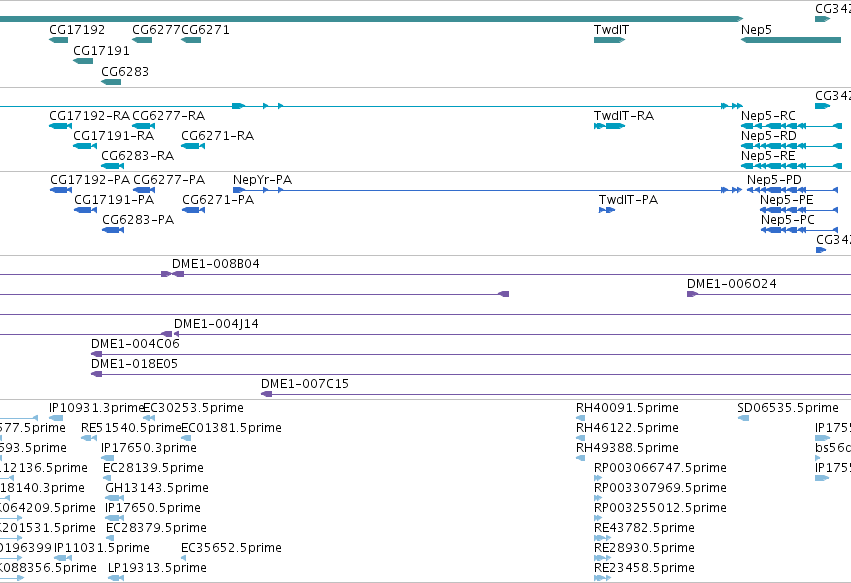Select the IP17650.5prime EST
Screen dimensions: 851x583
pos(115,518)
